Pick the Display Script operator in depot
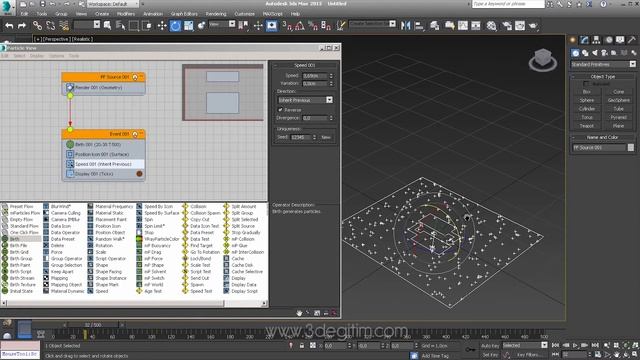The width and height of the screenshot is (640, 360). (x=244, y=291)
